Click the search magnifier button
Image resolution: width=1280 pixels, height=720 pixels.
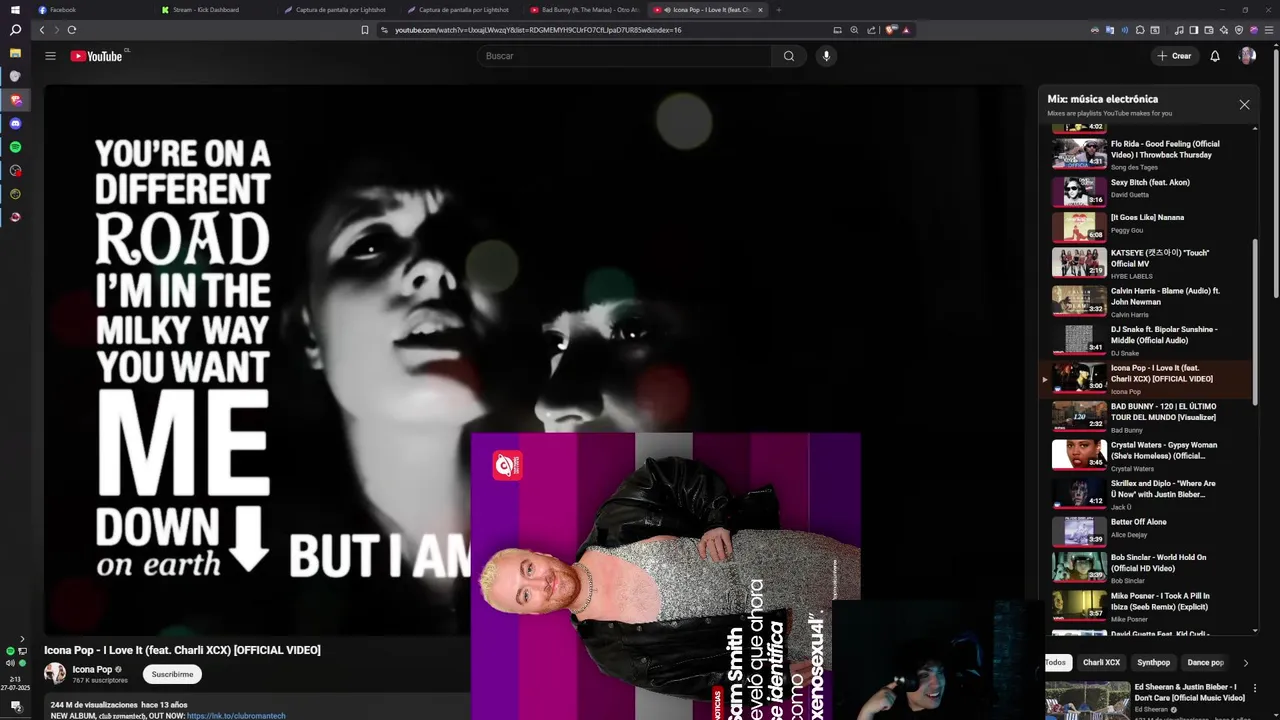pyautogui.click(x=789, y=56)
